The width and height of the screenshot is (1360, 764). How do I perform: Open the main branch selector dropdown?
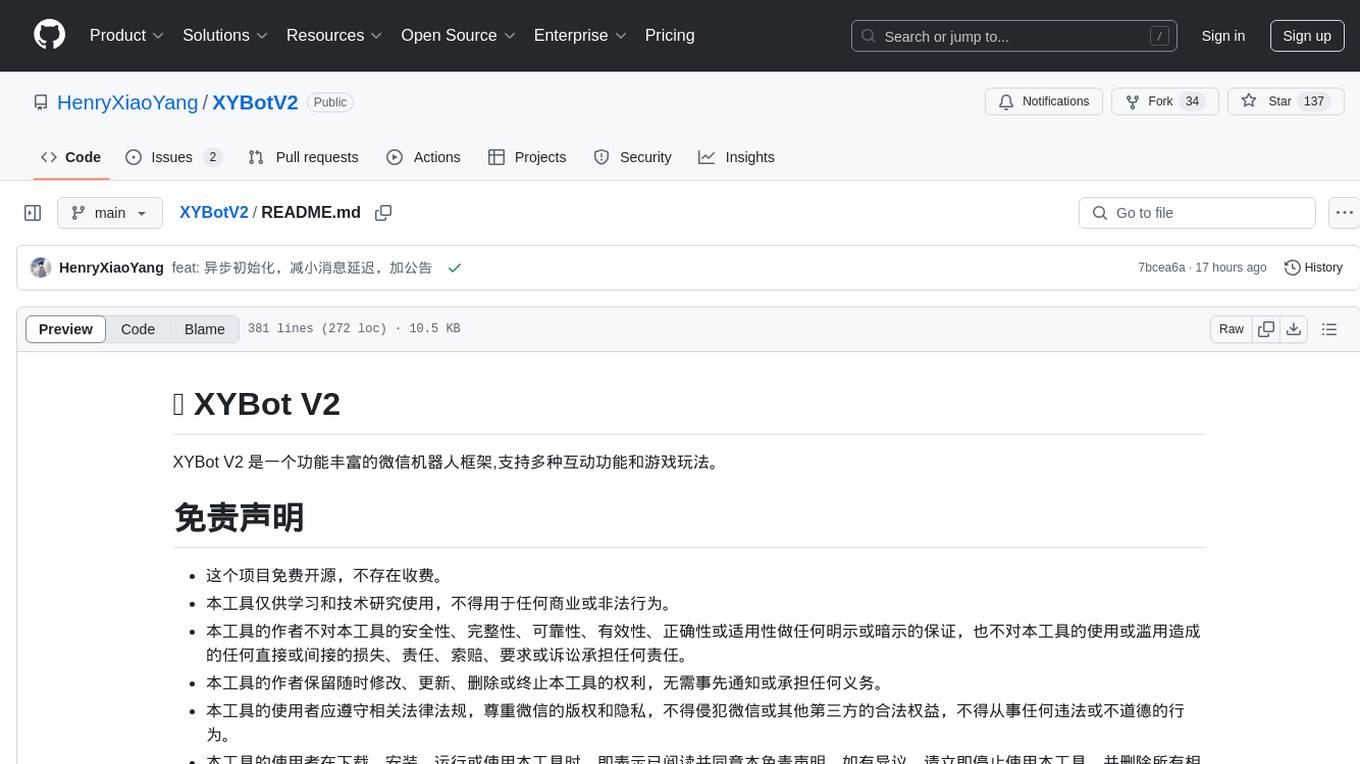pos(110,213)
